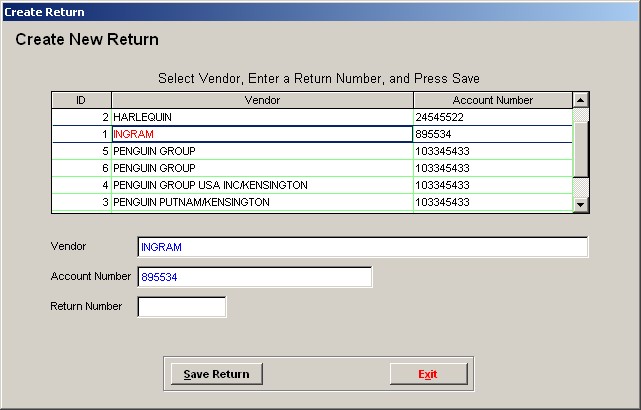The image size is (641, 410).
Task: Select PENGUIN GROUP USA INC/KENSINGTON vendor
Action: click(x=262, y=185)
